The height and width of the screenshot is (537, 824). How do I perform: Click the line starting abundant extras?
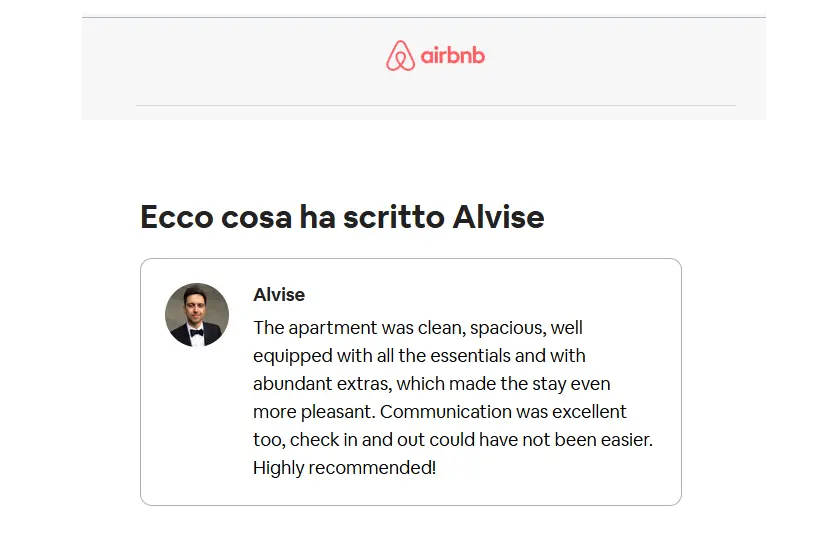click(431, 384)
